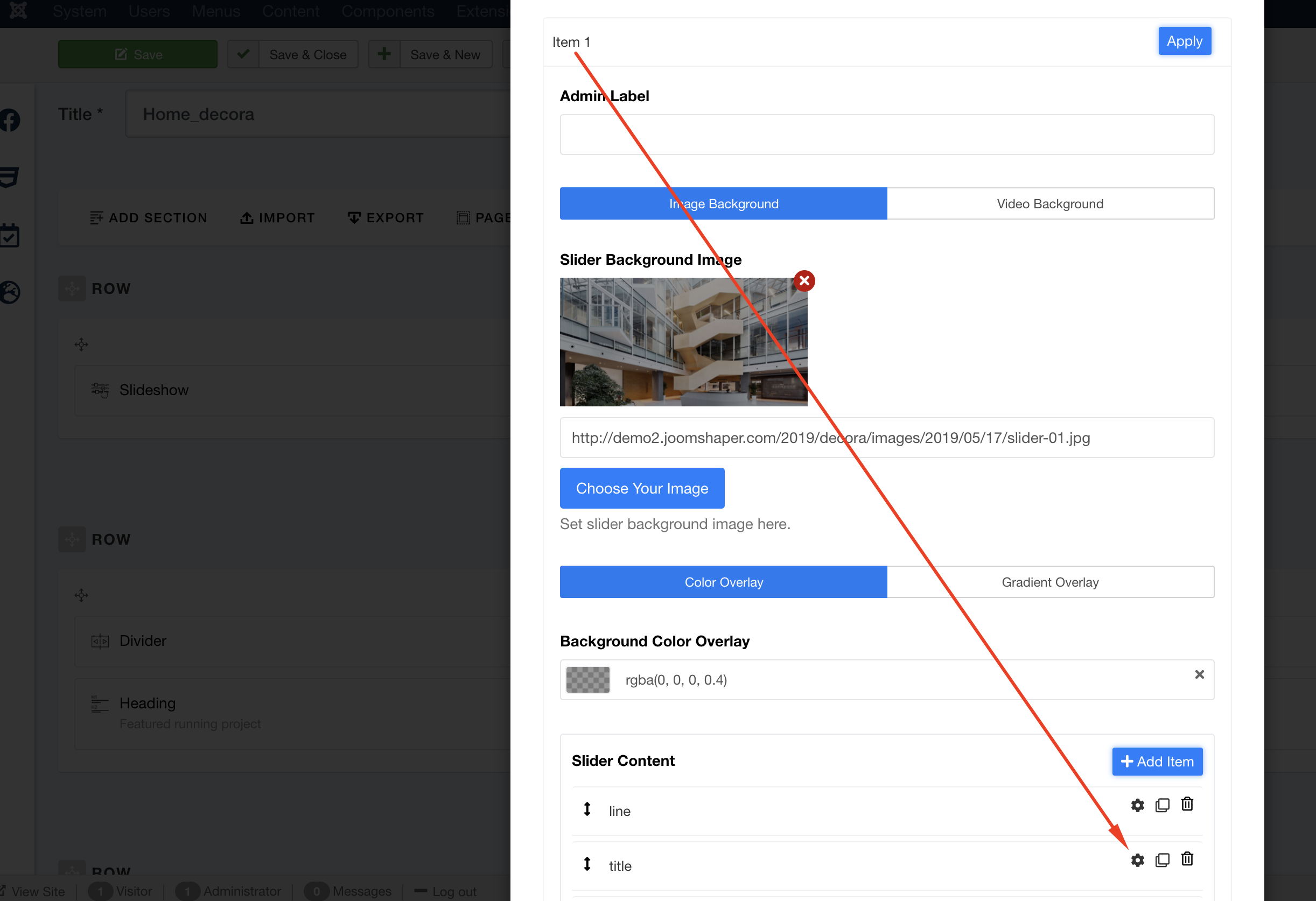Delete the "title" slider item
This screenshot has width=1316, height=901.
tap(1187, 860)
